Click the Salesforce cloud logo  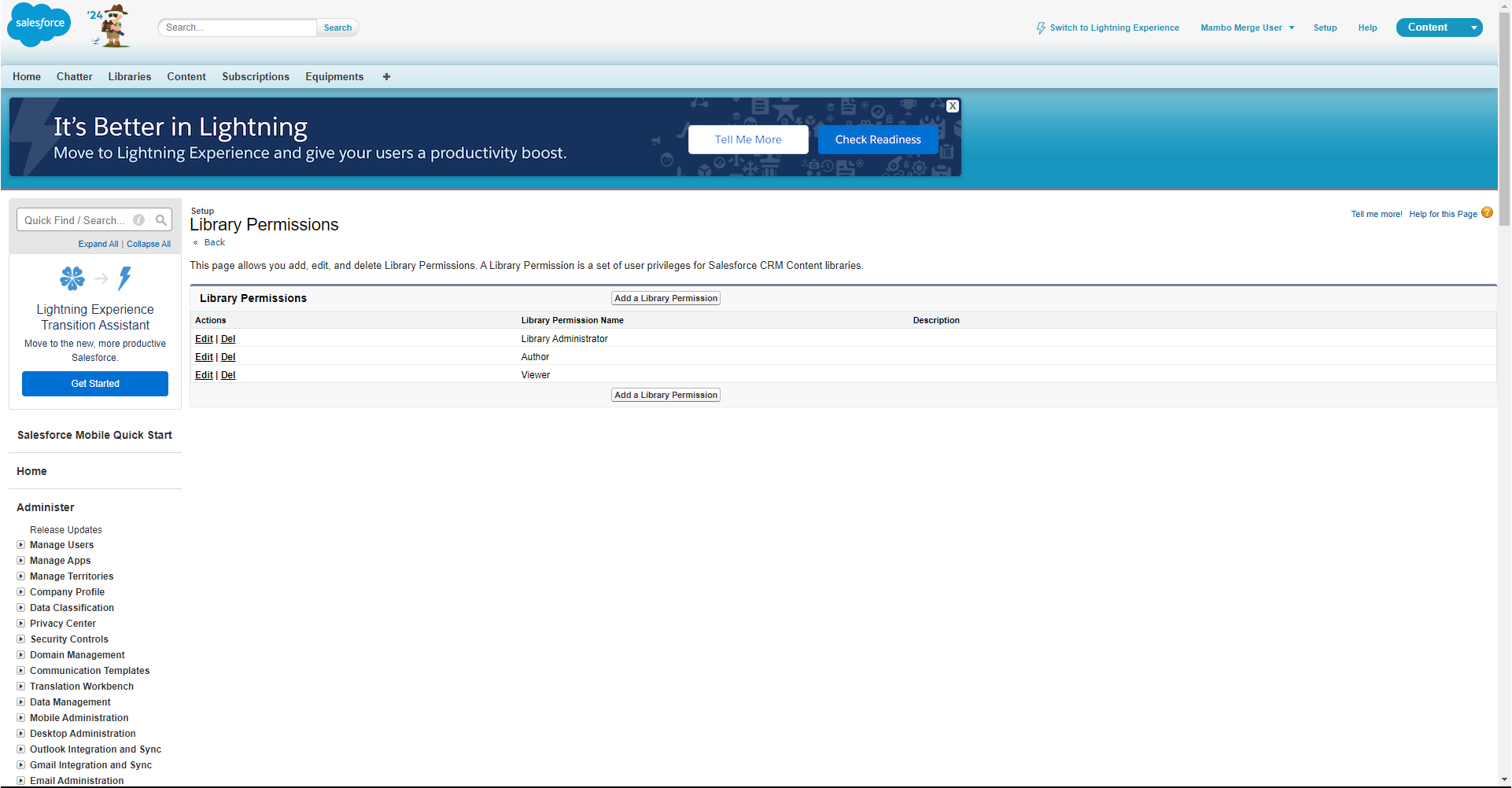(38, 24)
